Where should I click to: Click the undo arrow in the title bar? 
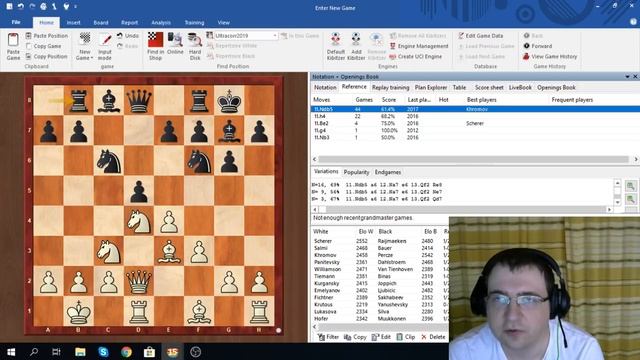tap(20, 7)
